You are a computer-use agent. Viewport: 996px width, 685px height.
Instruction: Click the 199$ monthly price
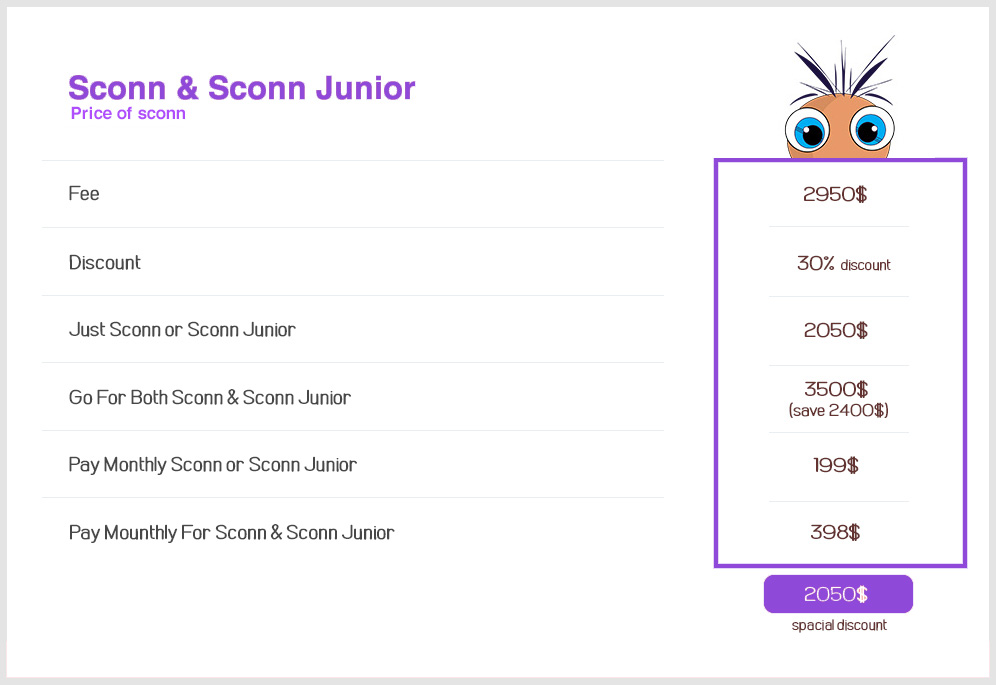click(835, 465)
